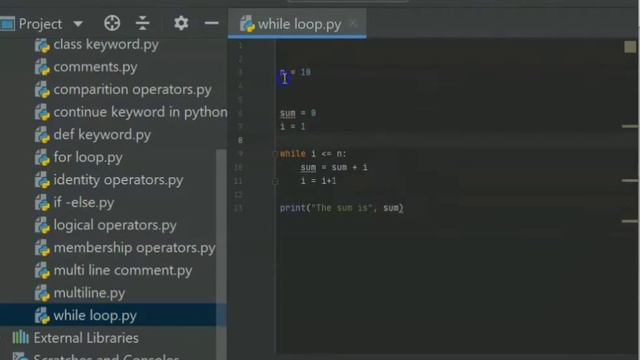Open the Project view dropdown arrow
This screenshot has width=640, height=360.
(78, 24)
